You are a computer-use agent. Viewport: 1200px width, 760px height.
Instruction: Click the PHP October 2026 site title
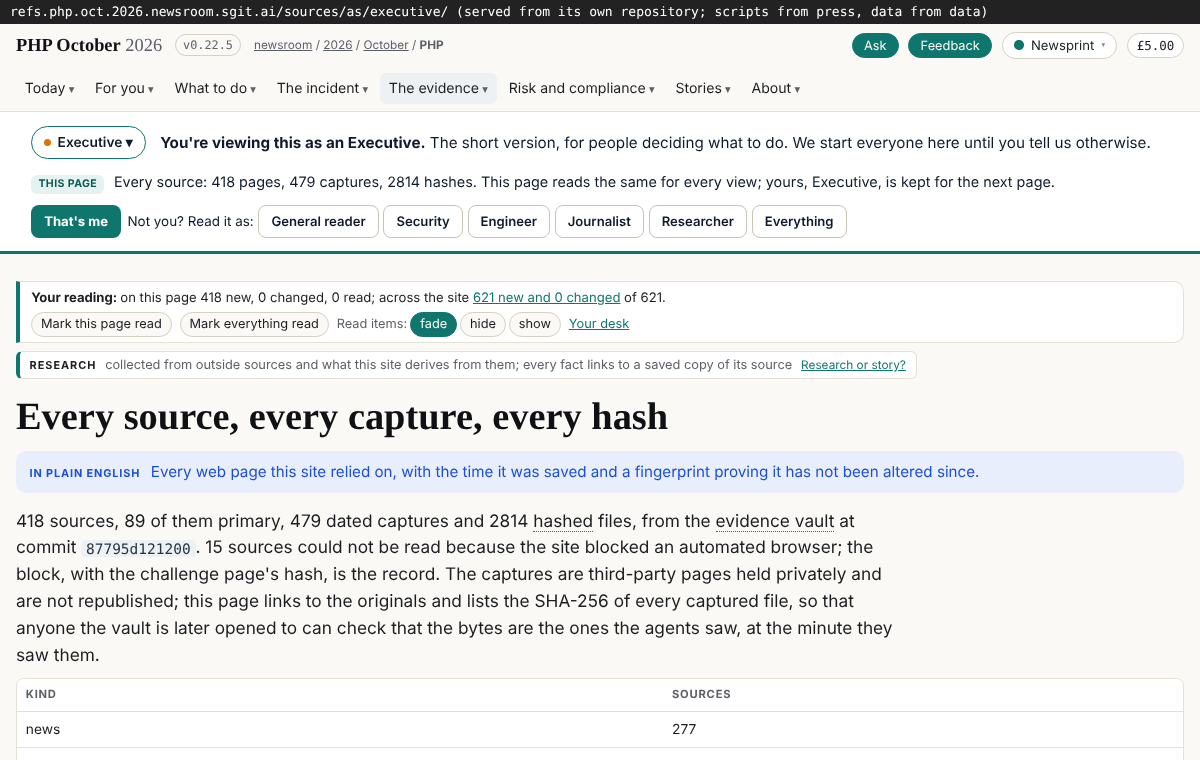point(89,45)
